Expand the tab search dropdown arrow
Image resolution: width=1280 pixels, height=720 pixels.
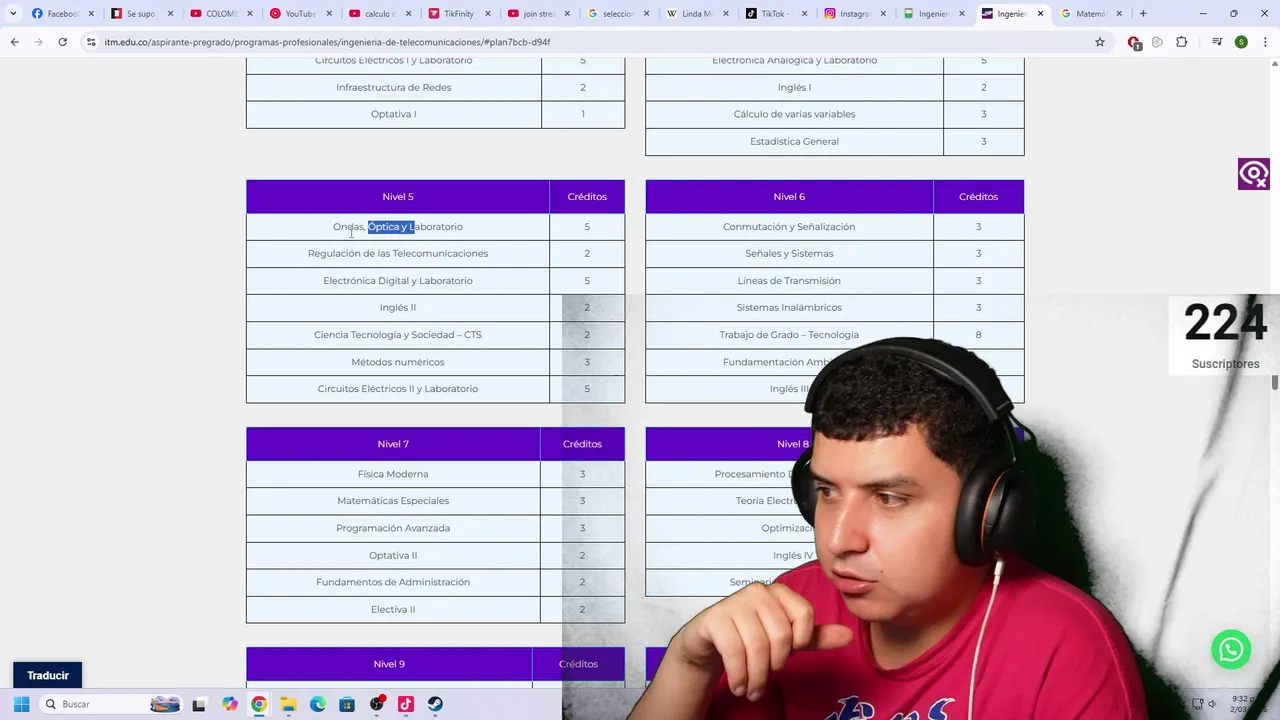pyautogui.click(x=13, y=14)
